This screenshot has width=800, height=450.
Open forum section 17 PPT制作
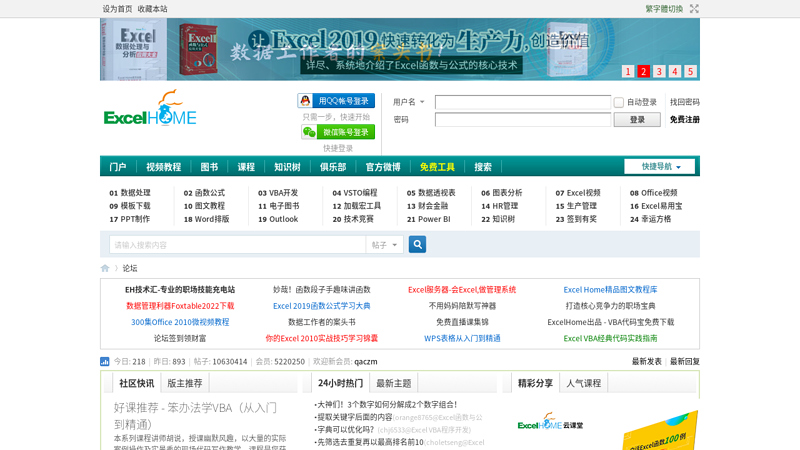click(130, 219)
